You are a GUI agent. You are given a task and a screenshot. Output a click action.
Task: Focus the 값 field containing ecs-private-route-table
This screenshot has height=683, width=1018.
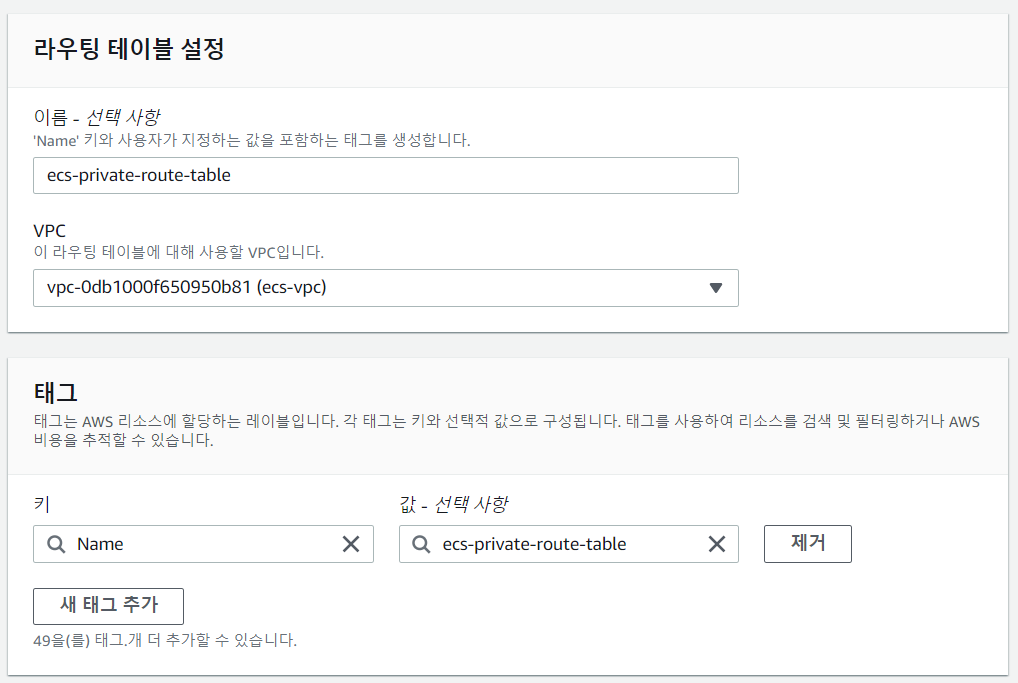tap(569, 544)
